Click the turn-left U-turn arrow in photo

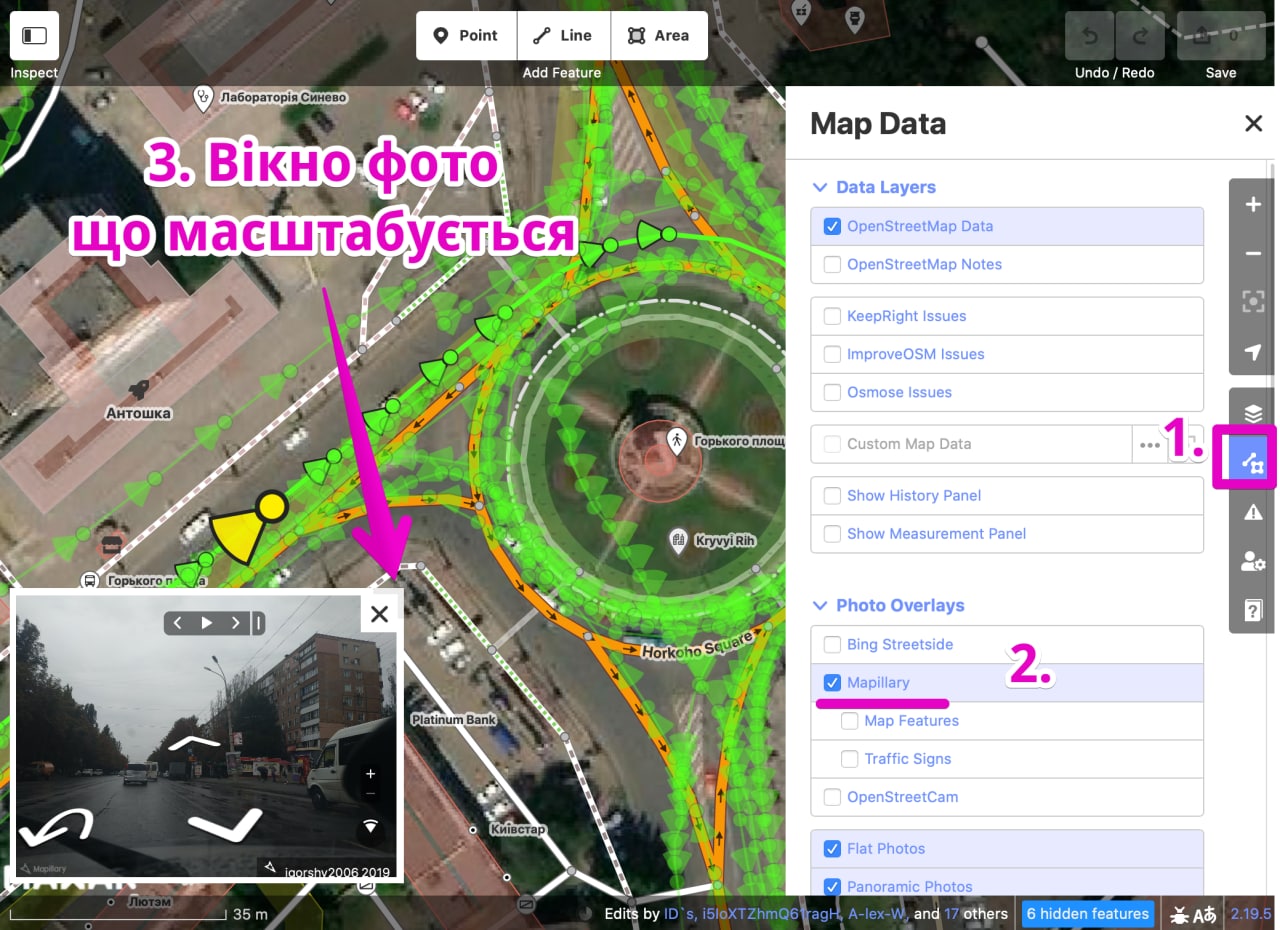pos(57,828)
